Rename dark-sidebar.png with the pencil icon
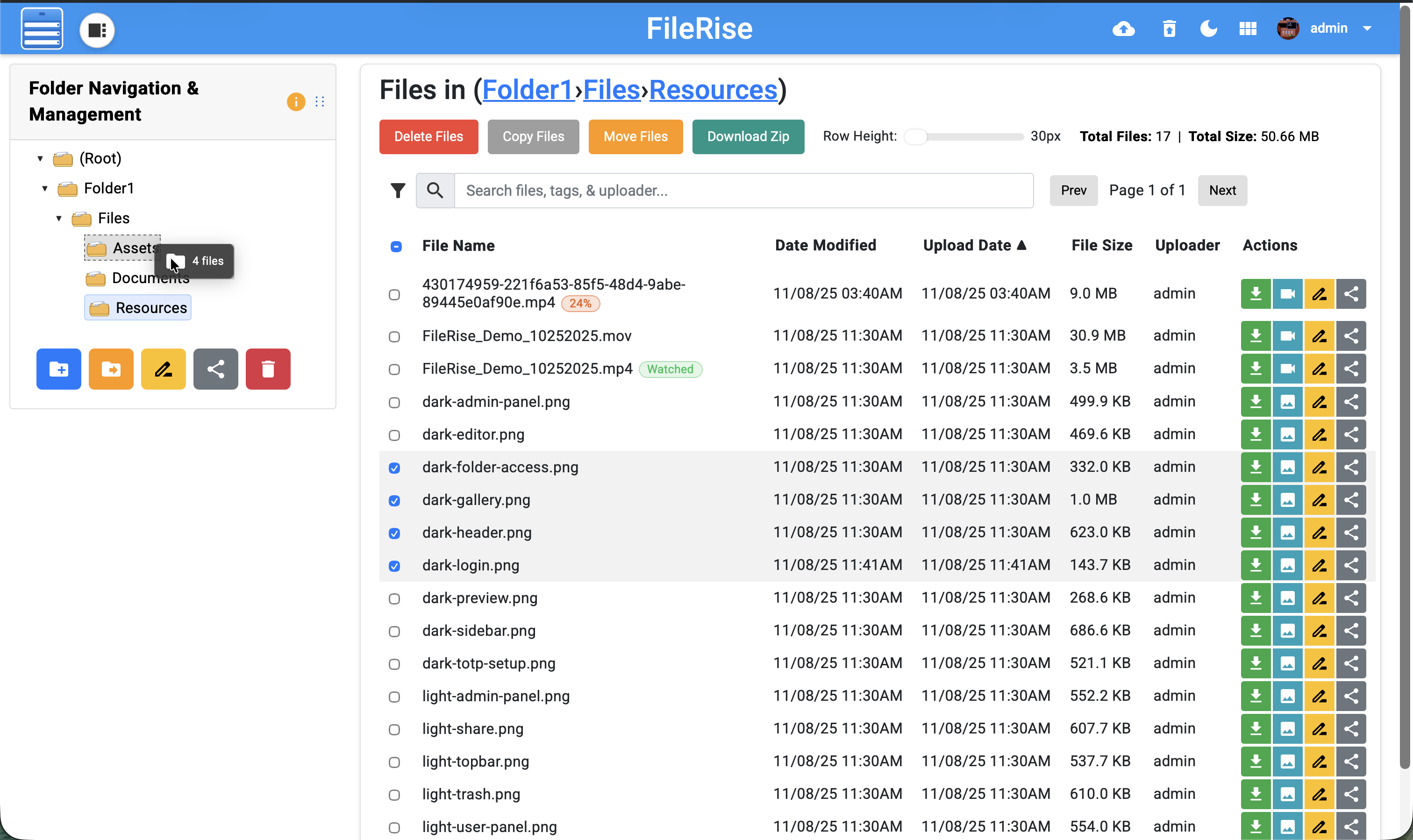 1320,631
